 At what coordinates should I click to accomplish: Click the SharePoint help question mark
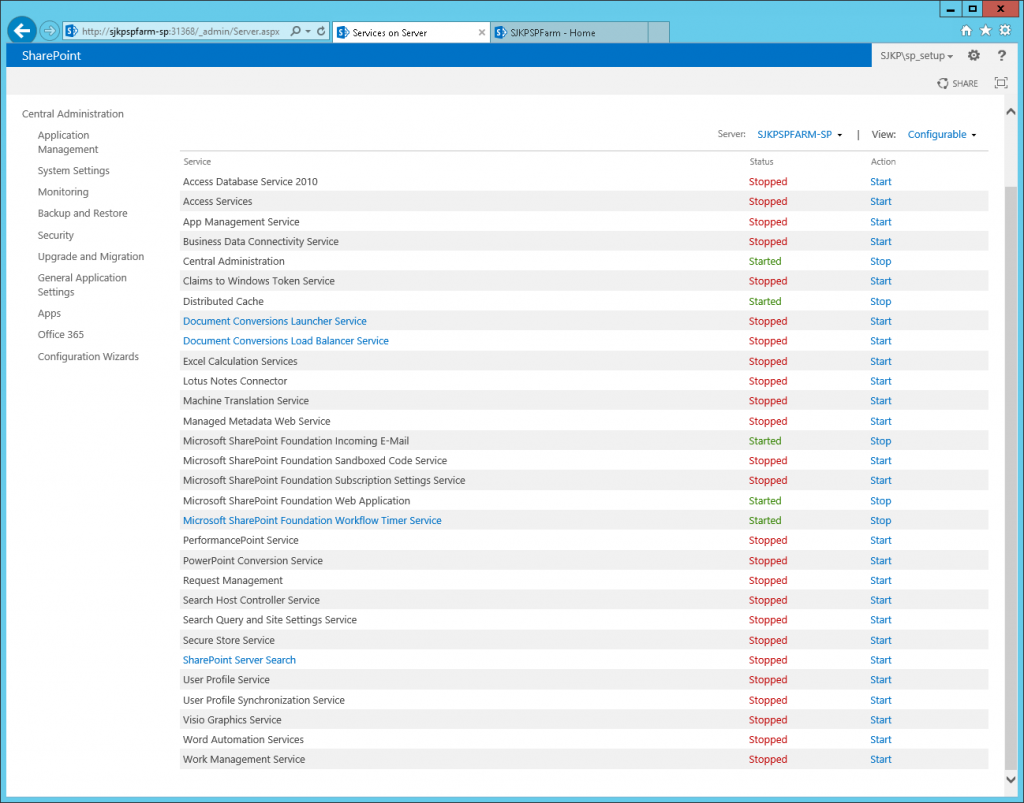1001,56
